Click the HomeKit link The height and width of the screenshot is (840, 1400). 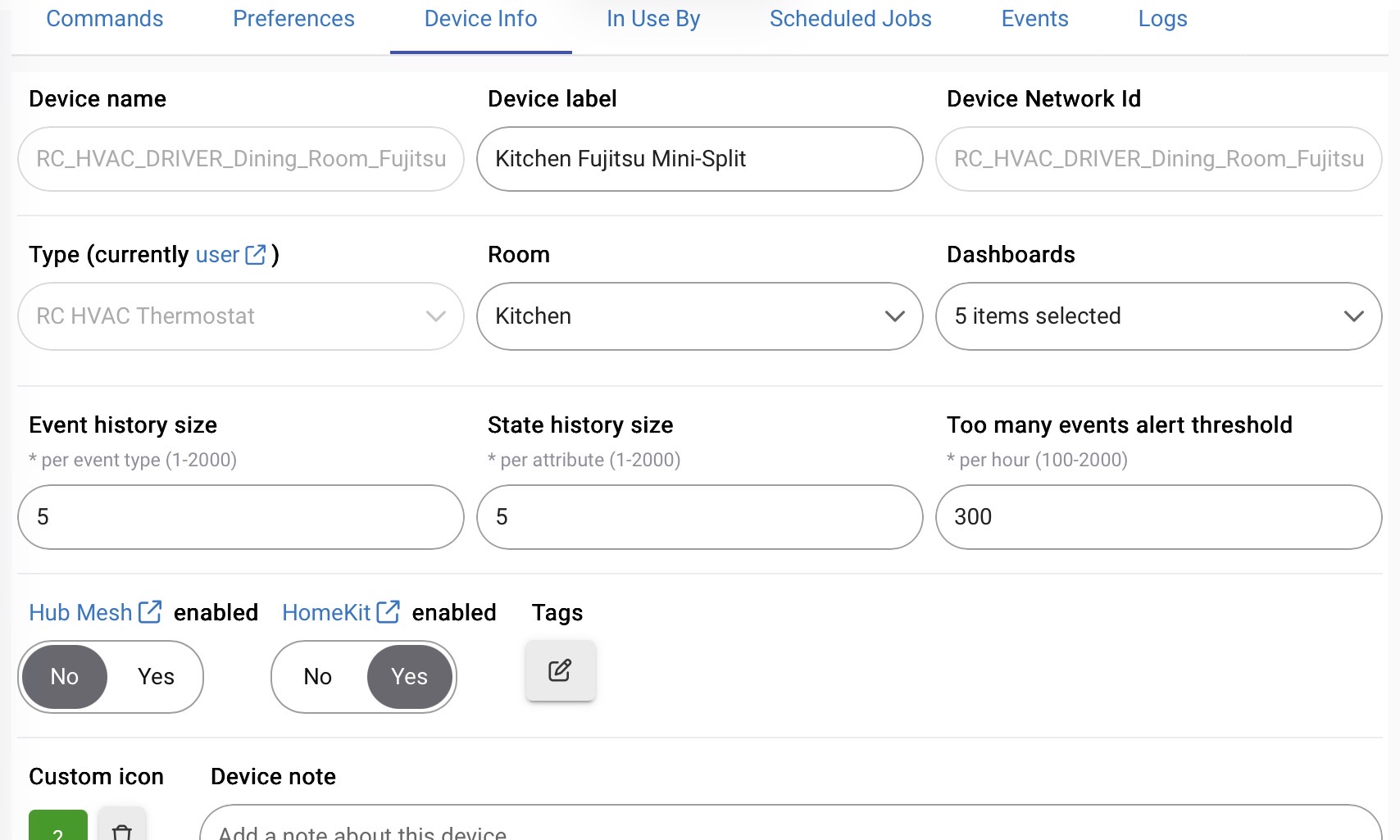[x=326, y=612]
